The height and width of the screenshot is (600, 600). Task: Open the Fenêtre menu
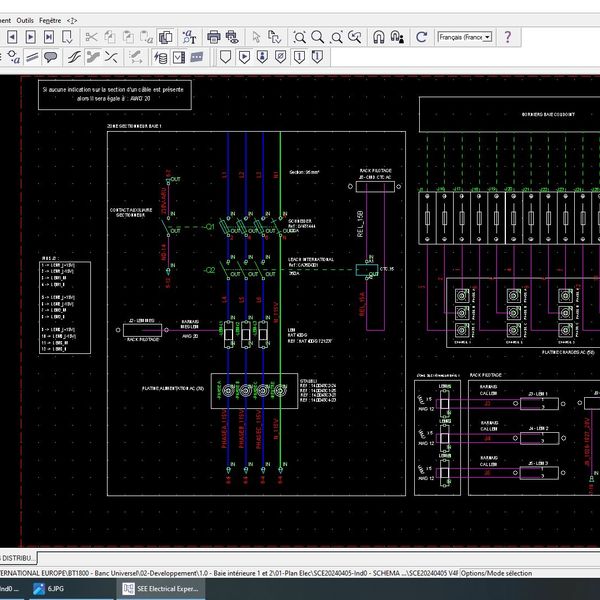pos(52,19)
